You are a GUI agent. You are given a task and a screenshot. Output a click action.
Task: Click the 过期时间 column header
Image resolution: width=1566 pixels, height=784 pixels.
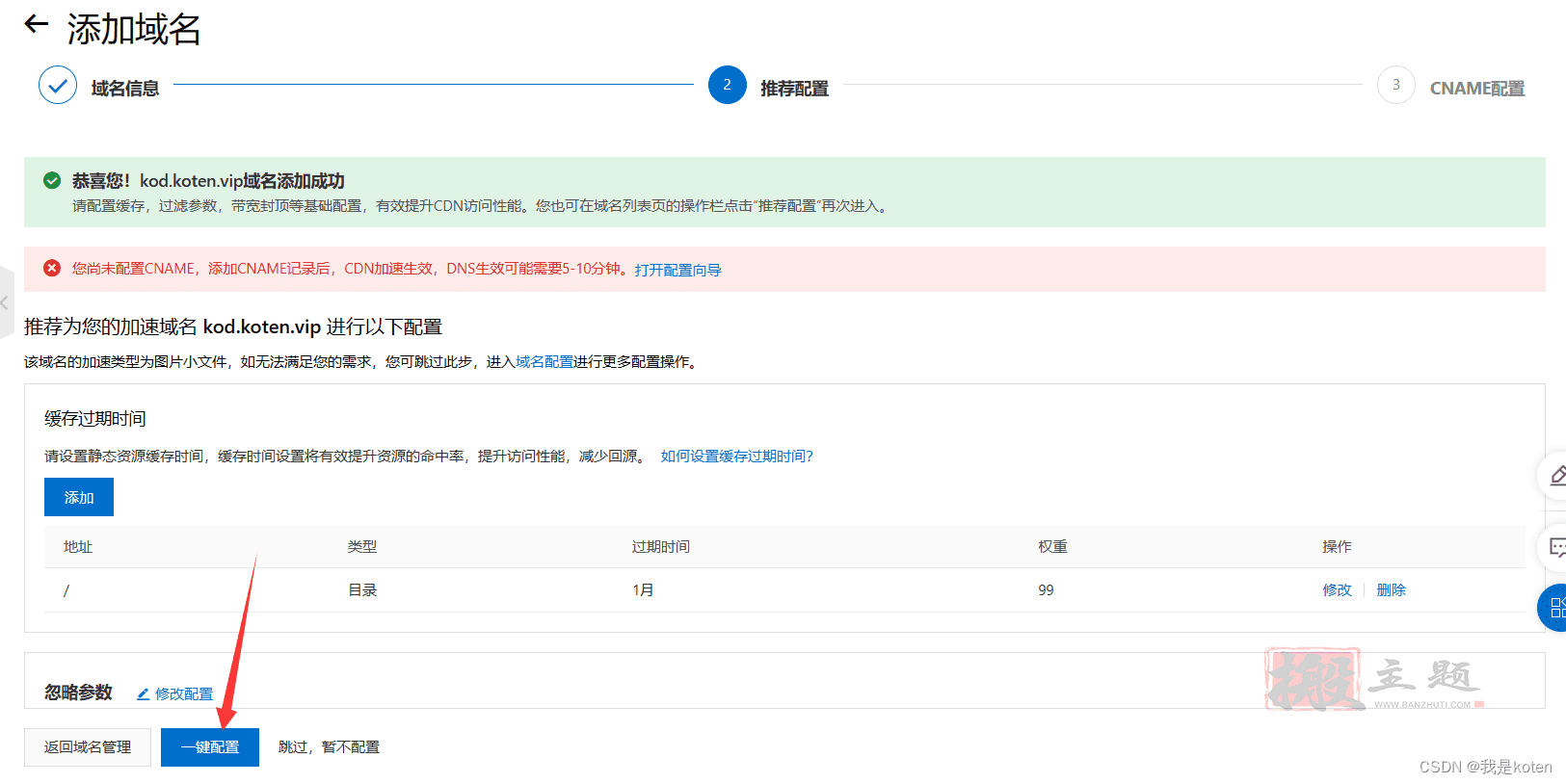point(661,547)
